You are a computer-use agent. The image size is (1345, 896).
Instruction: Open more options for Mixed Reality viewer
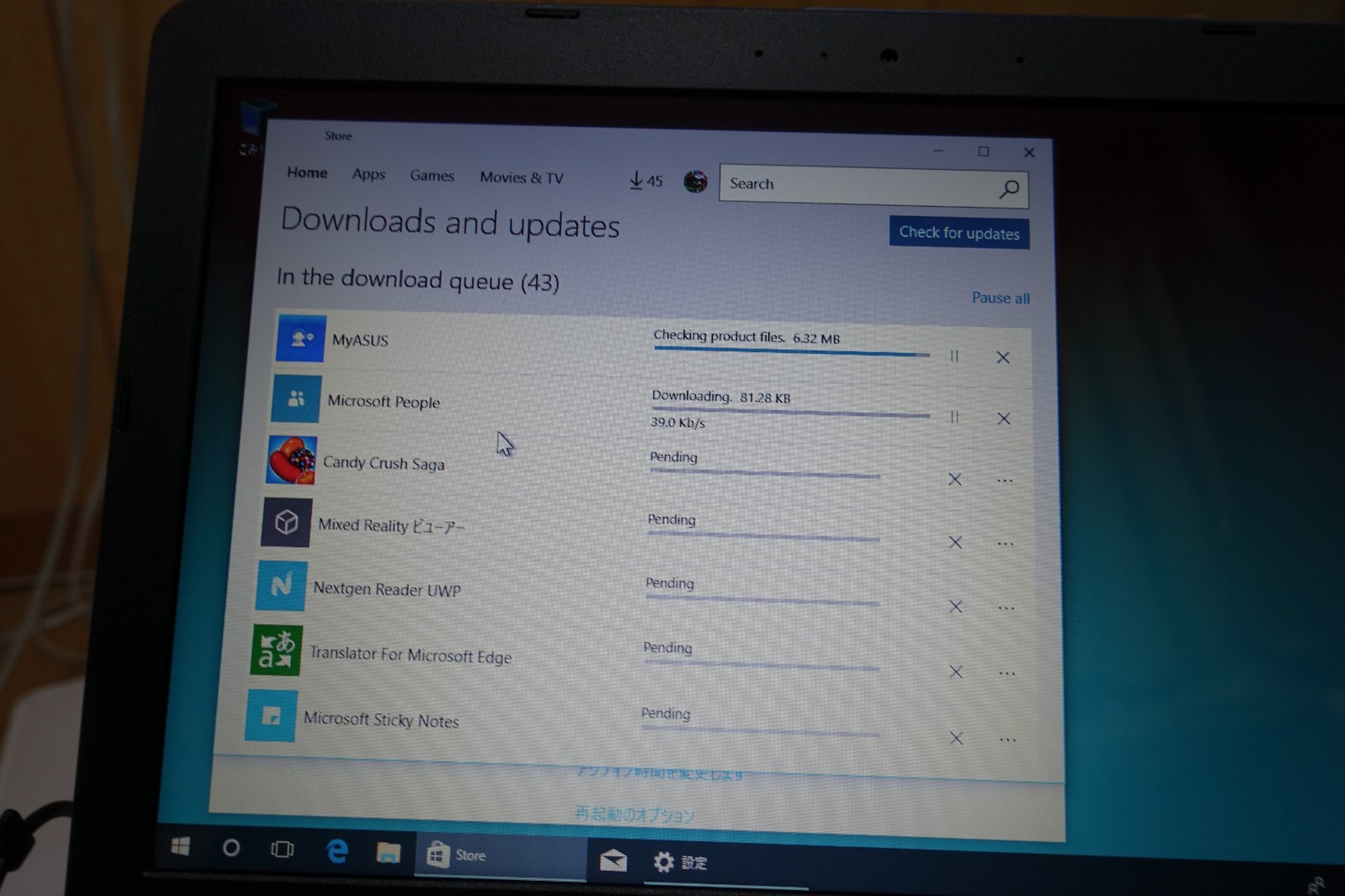1005,544
